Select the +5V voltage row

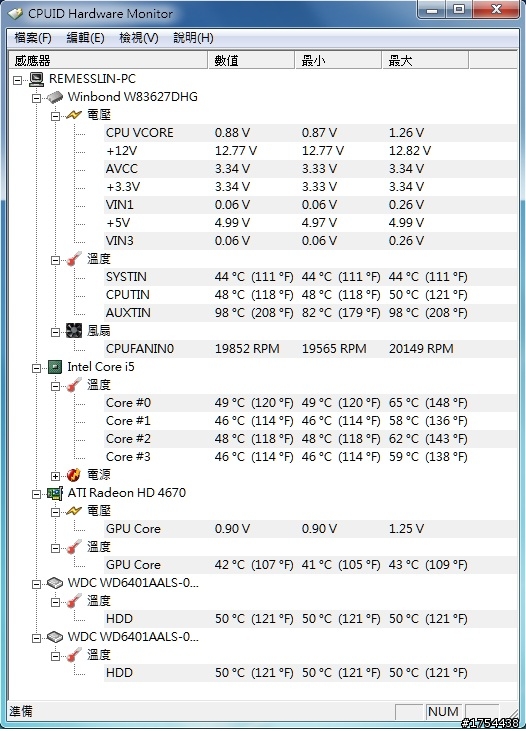310,223
